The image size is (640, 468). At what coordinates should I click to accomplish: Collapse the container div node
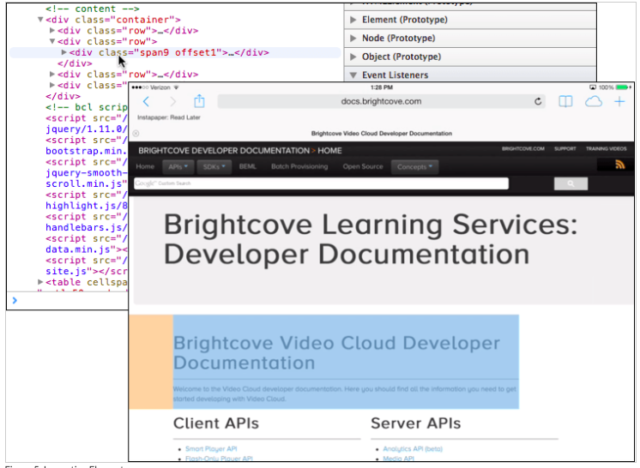coord(41,20)
